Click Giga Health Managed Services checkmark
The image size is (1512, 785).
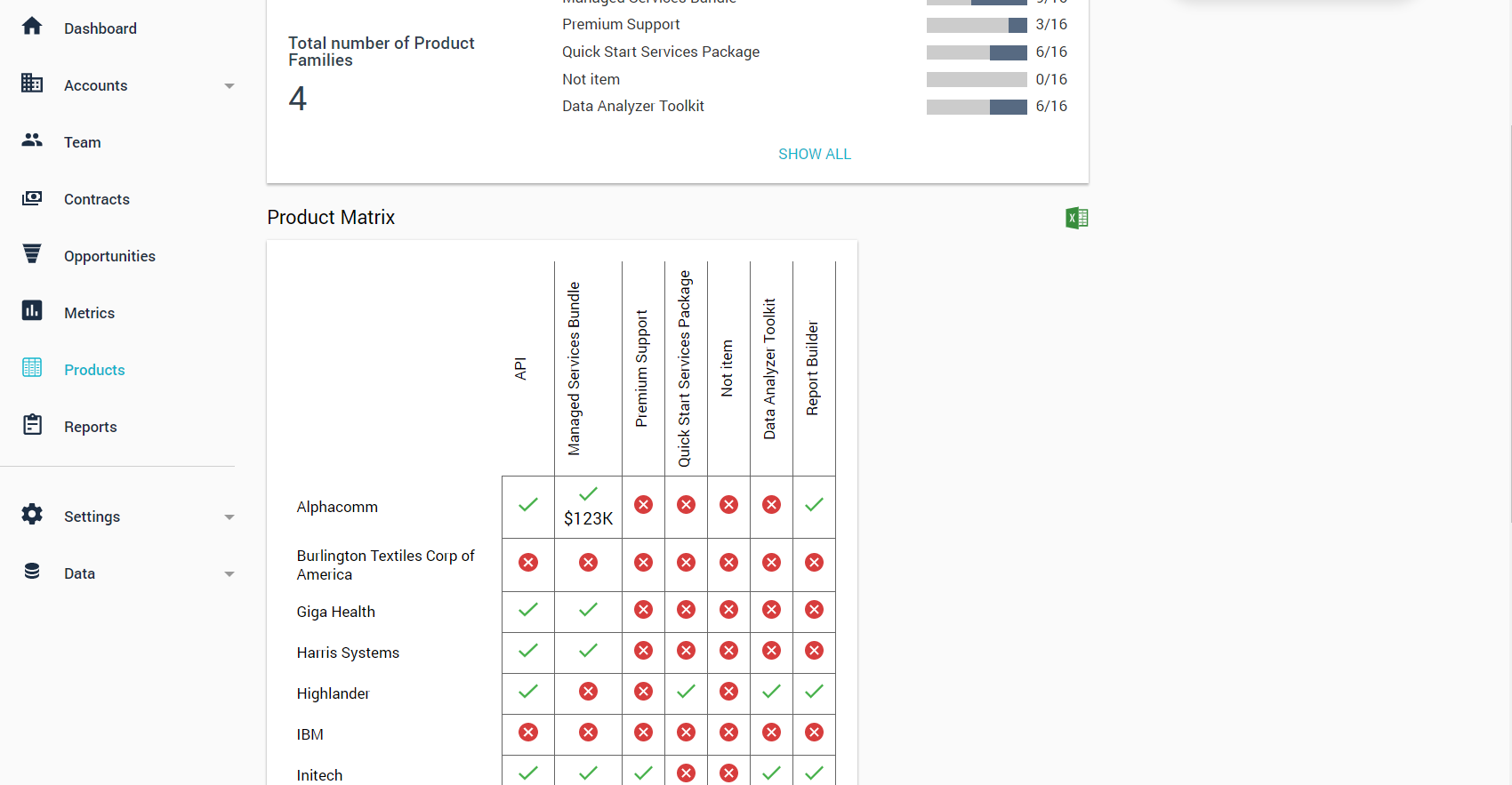589,610
